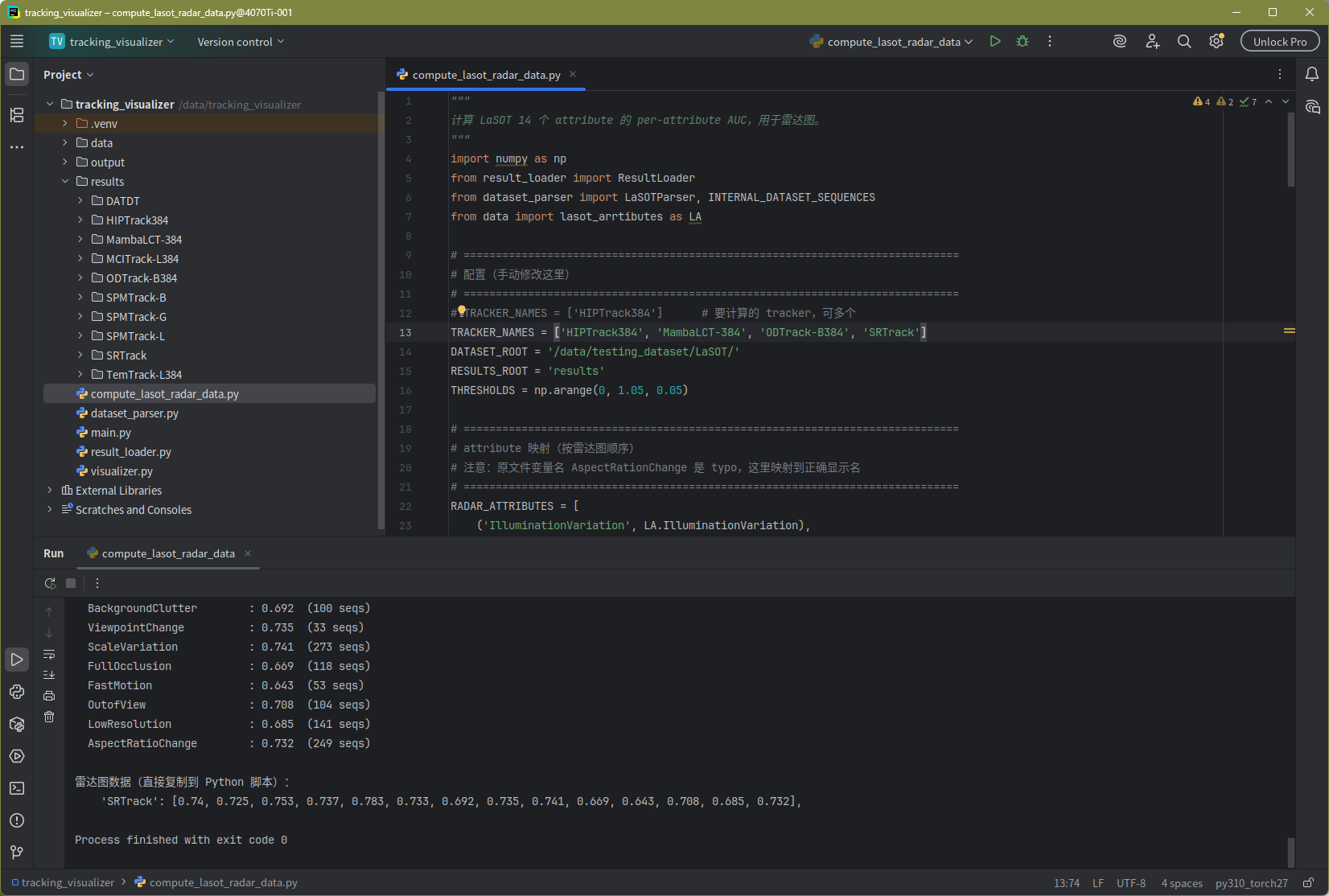The image size is (1329, 896).
Task: Open result_loader.py in project tree
Action: [130, 452]
